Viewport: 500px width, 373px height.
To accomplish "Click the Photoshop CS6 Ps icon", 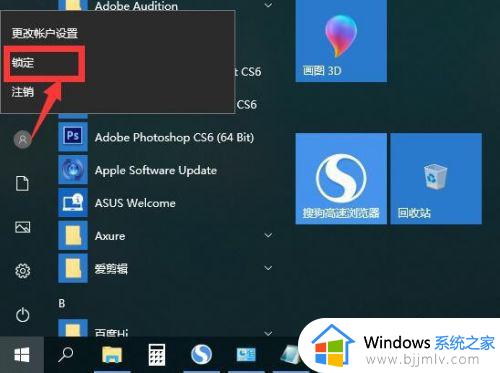I will pyautogui.click(x=73, y=136).
